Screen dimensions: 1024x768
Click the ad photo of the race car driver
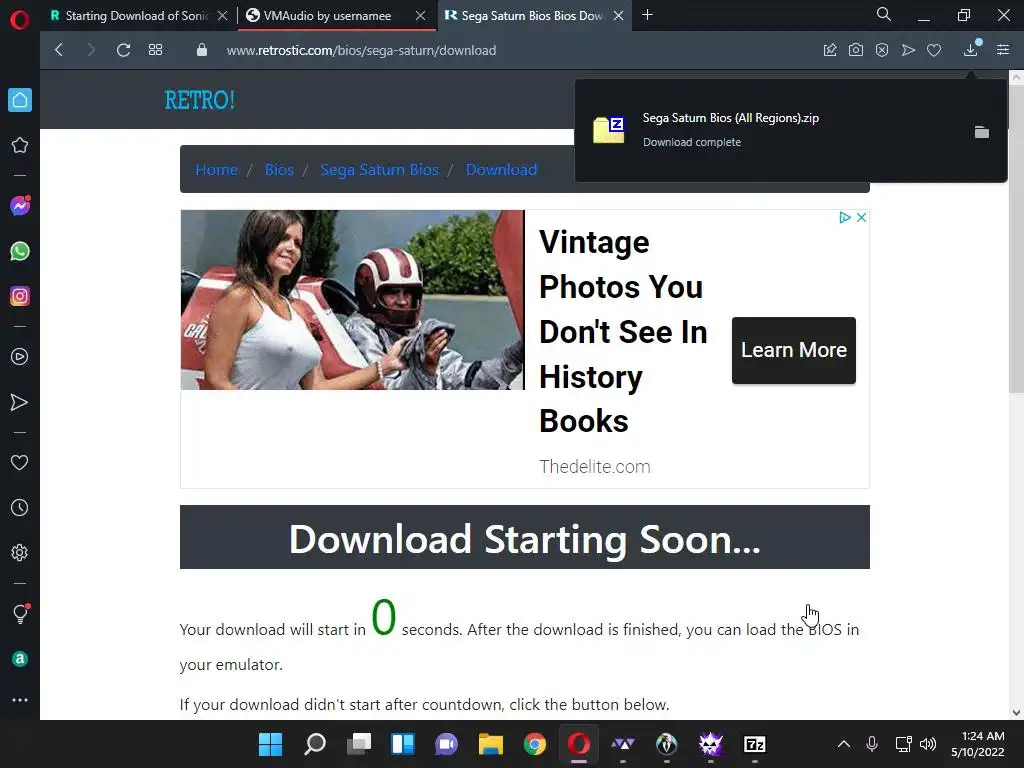coord(353,300)
